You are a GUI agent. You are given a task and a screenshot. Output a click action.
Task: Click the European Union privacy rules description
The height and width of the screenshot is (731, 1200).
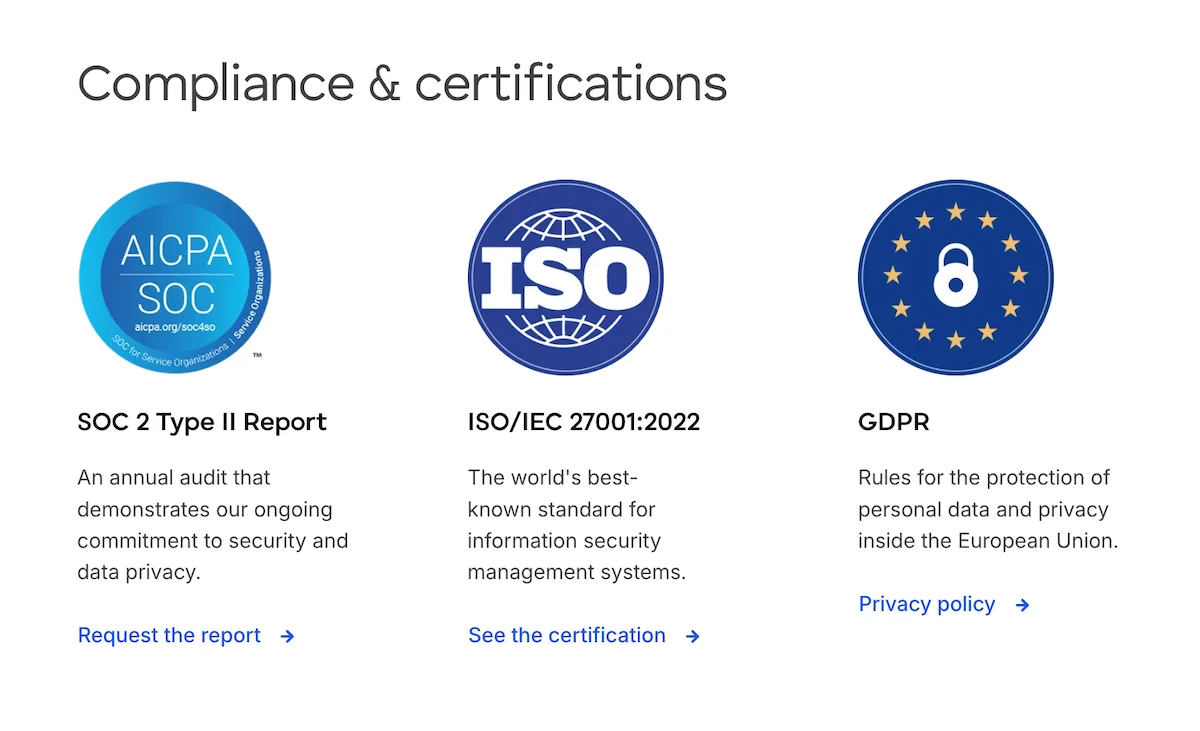tap(988, 509)
